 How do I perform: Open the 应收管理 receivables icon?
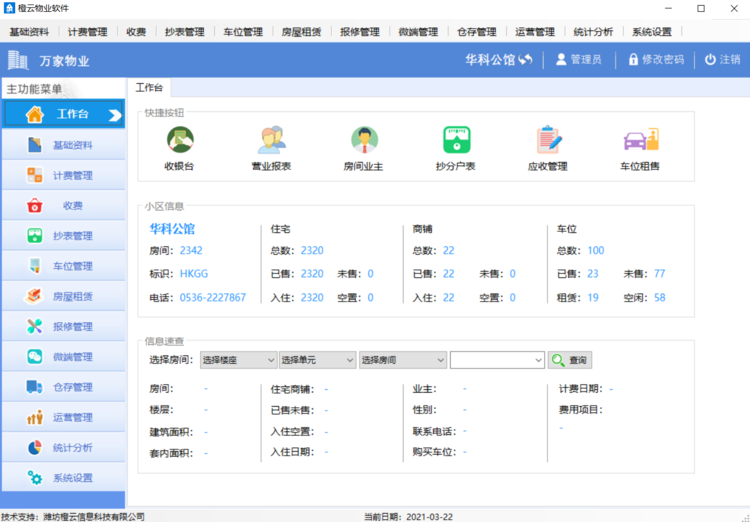click(x=547, y=141)
